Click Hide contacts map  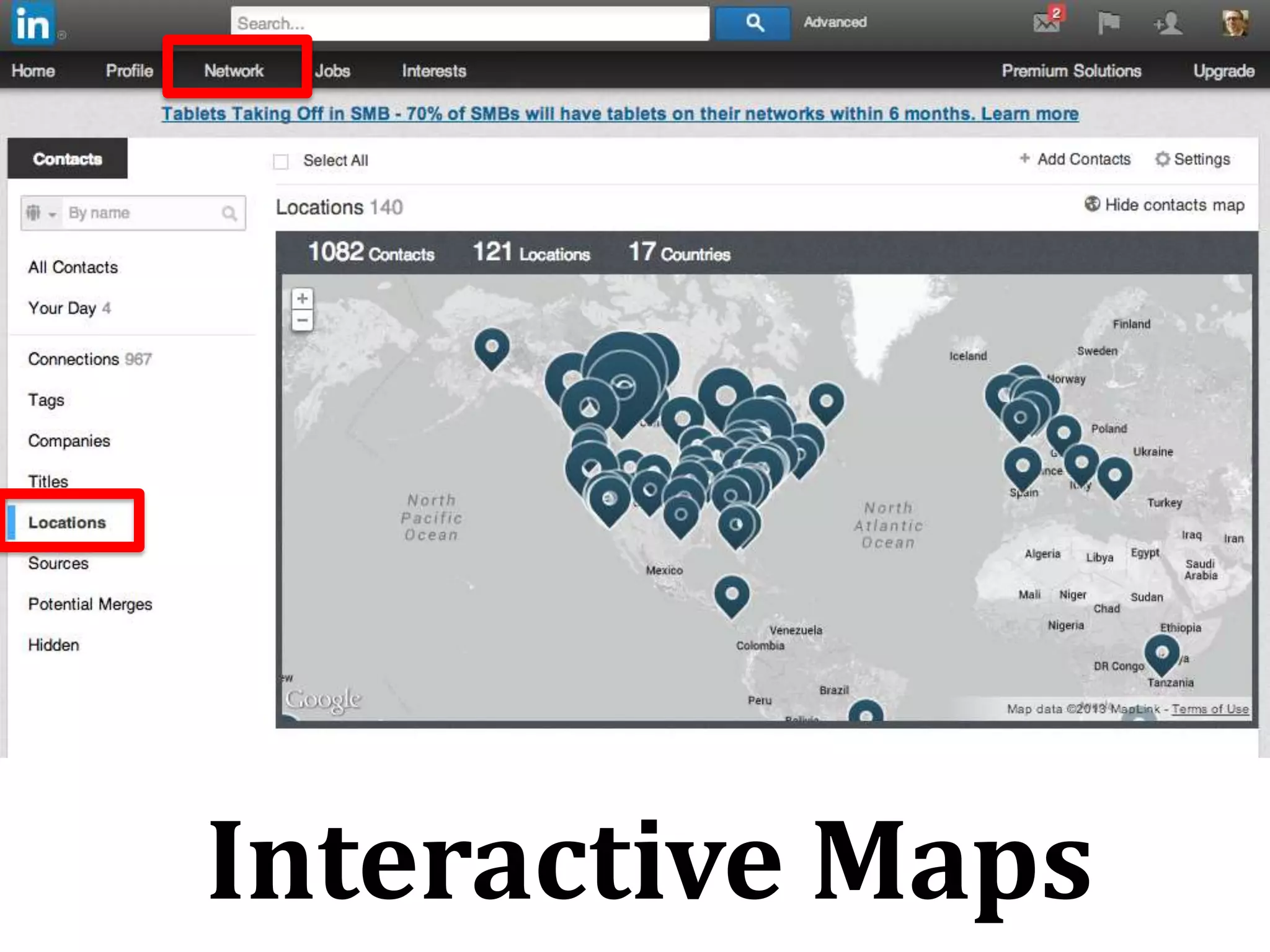1175,205
